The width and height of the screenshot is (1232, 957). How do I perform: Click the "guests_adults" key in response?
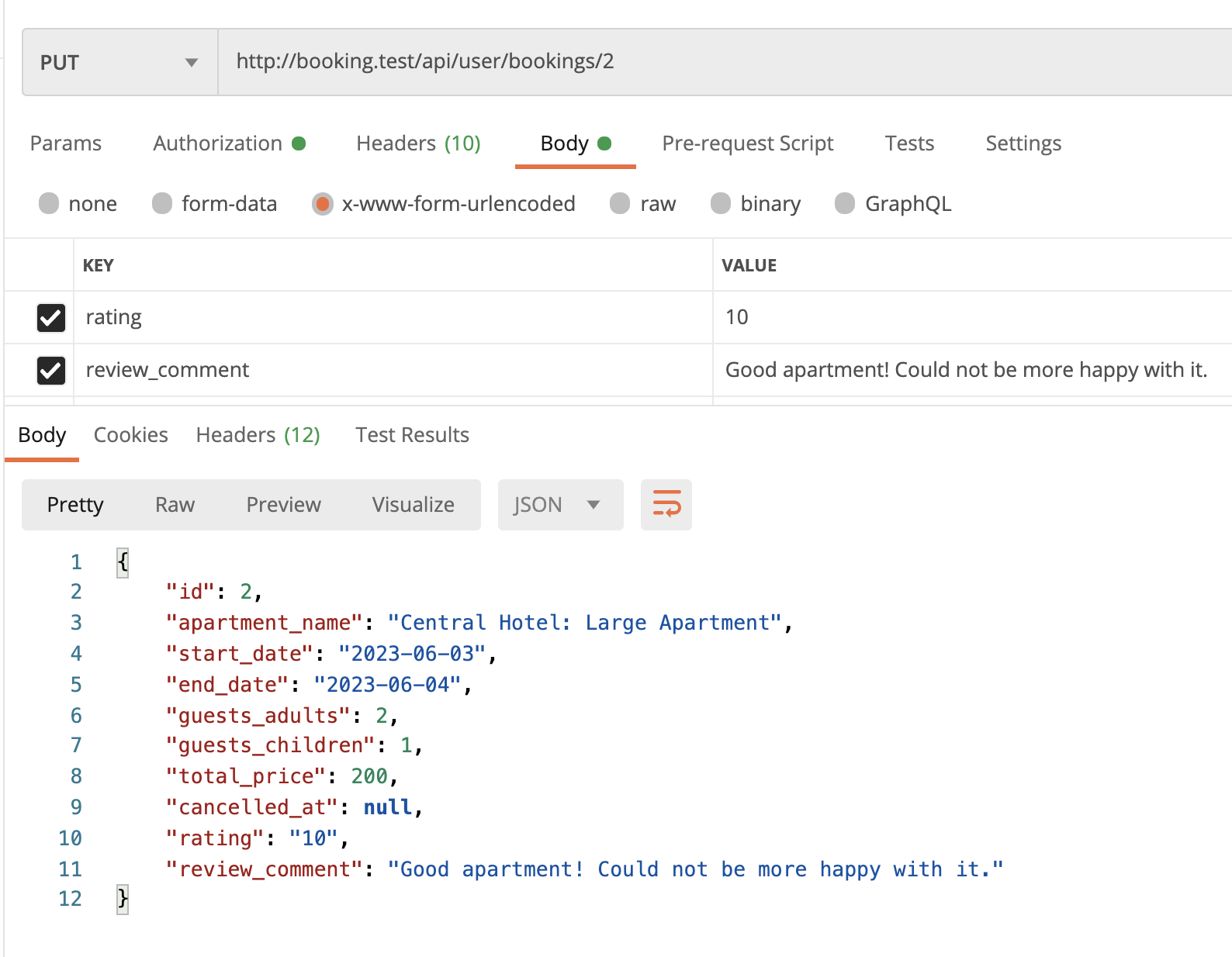pos(258,716)
